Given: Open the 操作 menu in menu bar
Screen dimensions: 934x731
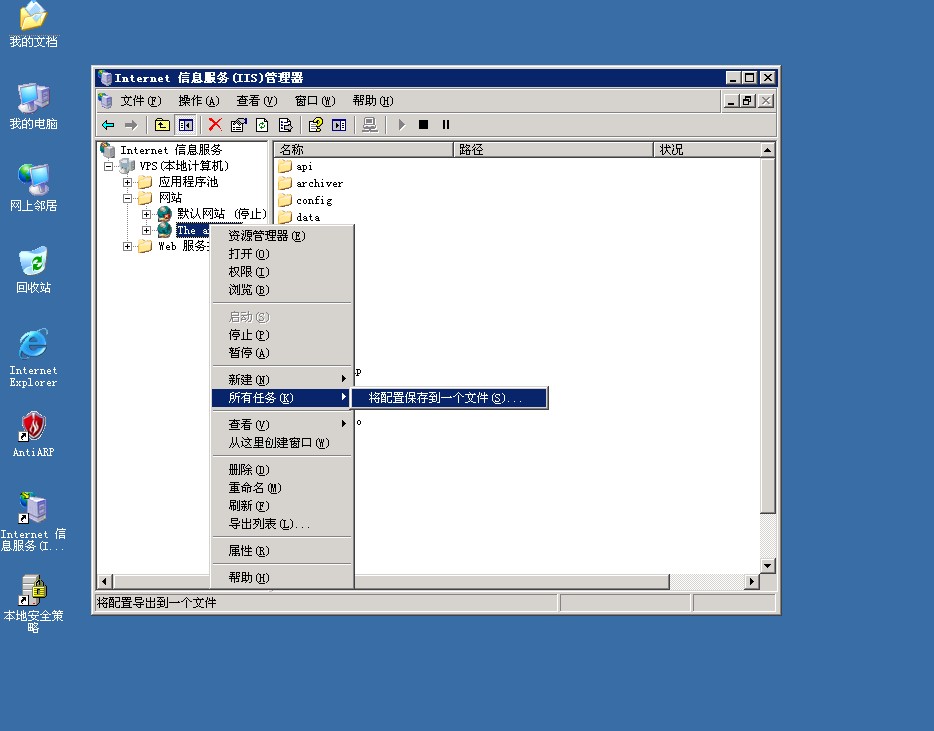Looking at the screenshot, I should (199, 101).
